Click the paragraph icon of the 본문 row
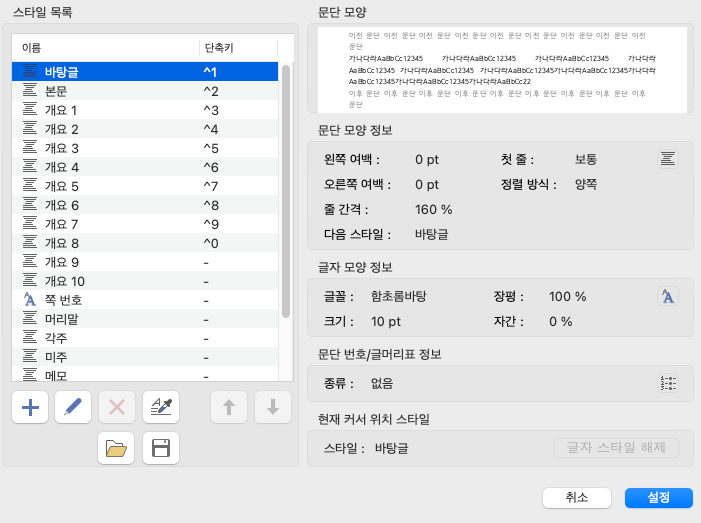The width and height of the screenshot is (701, 523). [30, 91]
